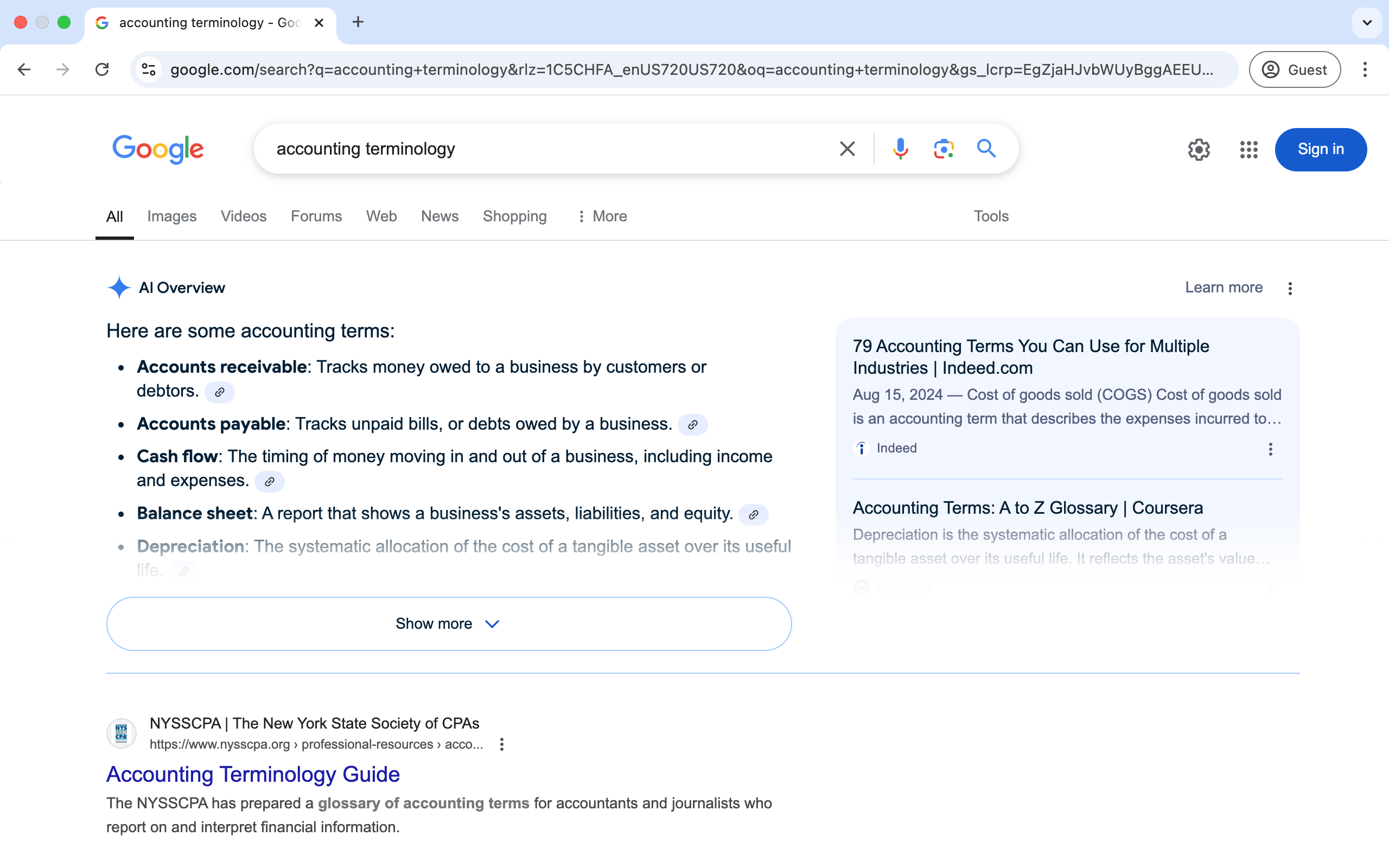Open Coursera A to Z Glossary link
Viewport: 1389px width, 868px height.
tap(1028, 508)
